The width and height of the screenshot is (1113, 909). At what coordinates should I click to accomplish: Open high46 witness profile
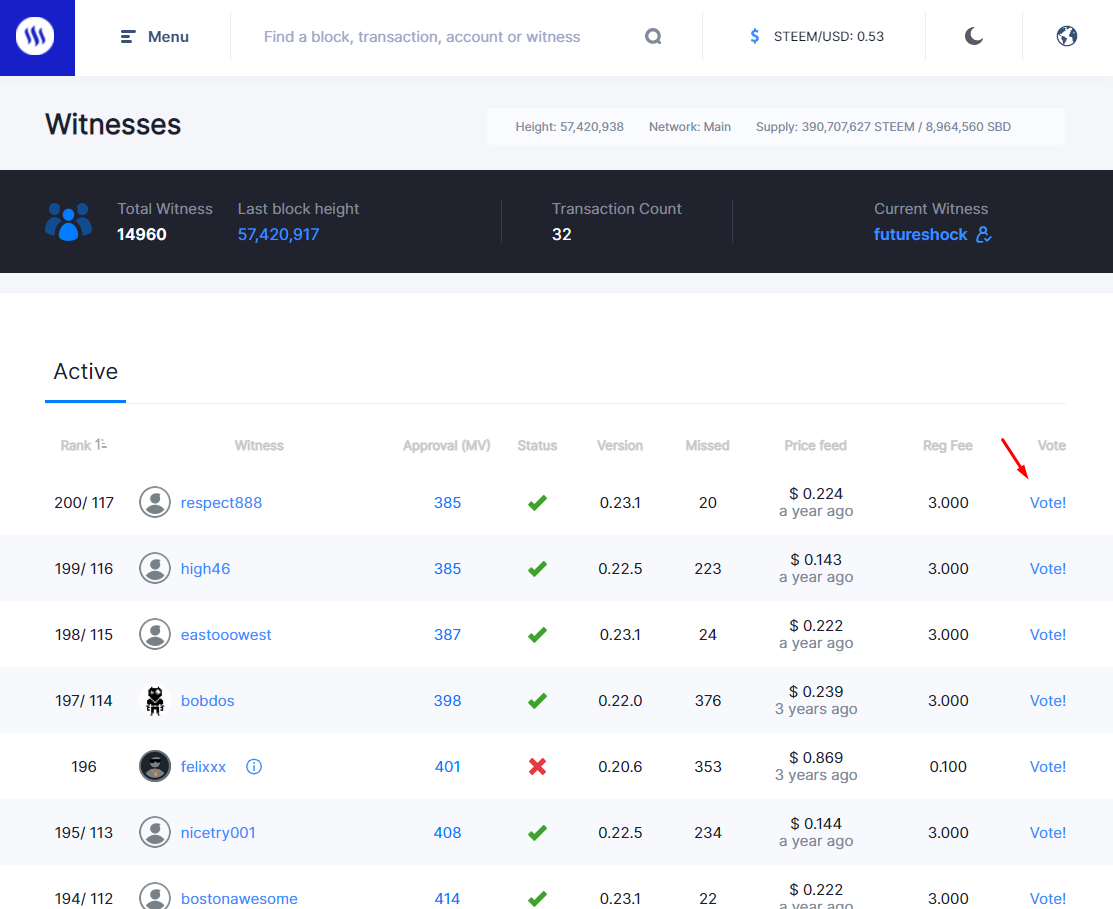coord(205,568)
